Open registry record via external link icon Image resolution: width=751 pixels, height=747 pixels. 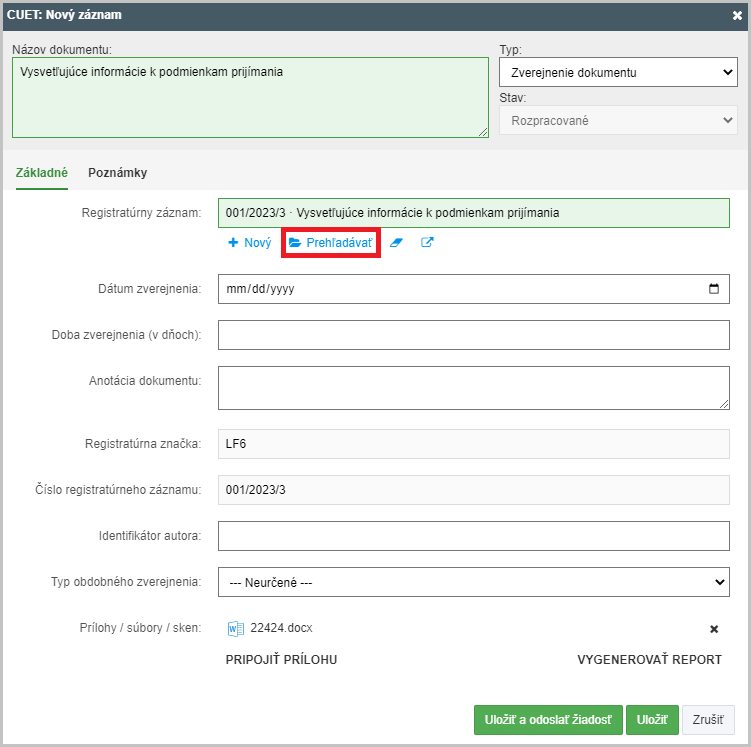coord(427,242)
